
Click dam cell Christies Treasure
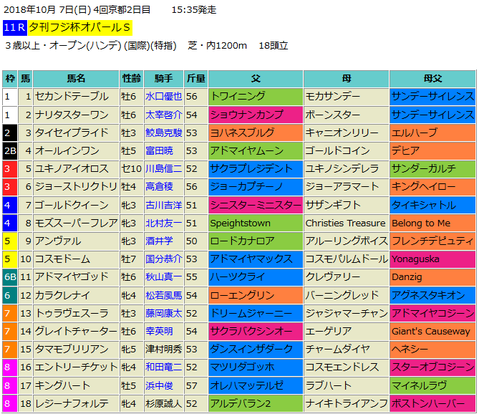(346, 223)
